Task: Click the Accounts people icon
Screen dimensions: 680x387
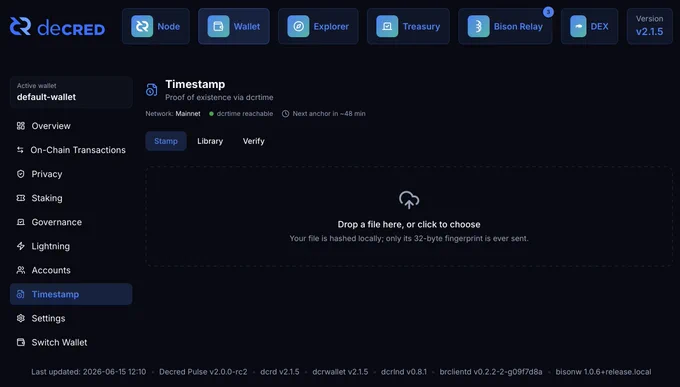Action: tap(20, 270)
